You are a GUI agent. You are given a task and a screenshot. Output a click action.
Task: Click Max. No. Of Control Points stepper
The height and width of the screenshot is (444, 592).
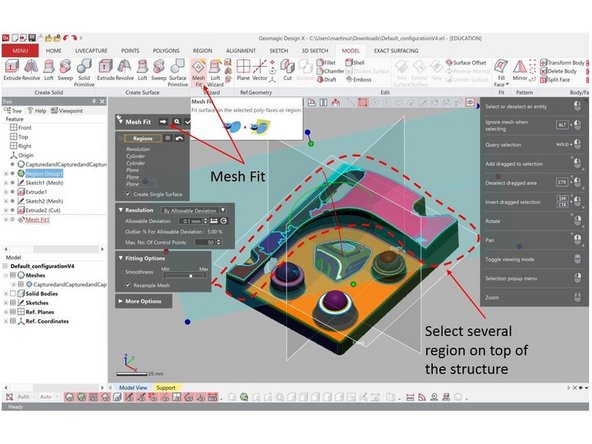click(x=219, y=242)
